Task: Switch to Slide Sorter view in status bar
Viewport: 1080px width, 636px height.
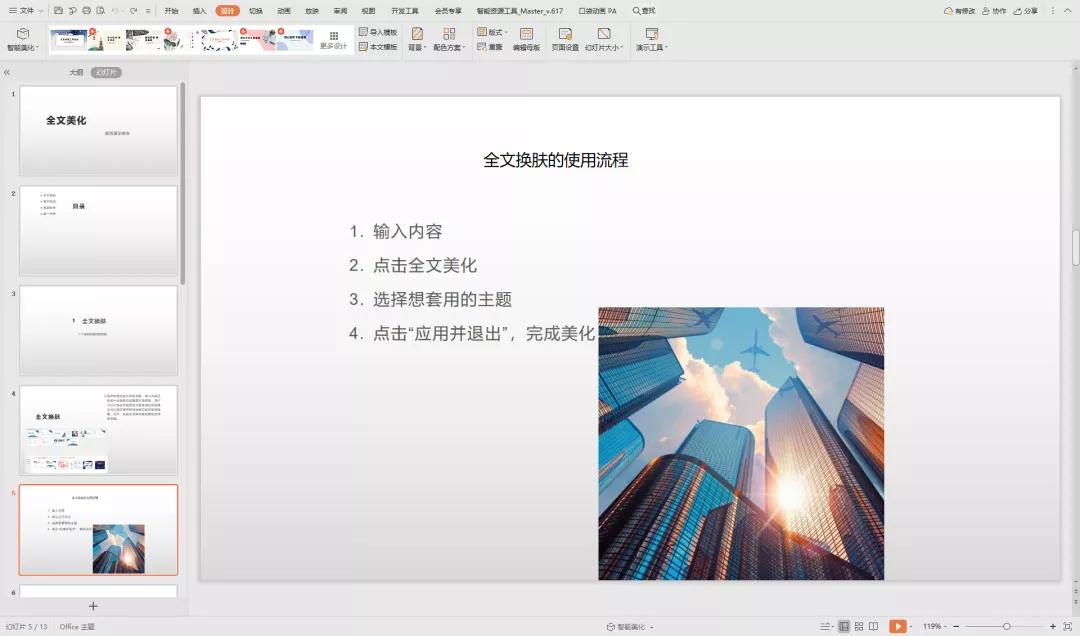Action: 859,625
